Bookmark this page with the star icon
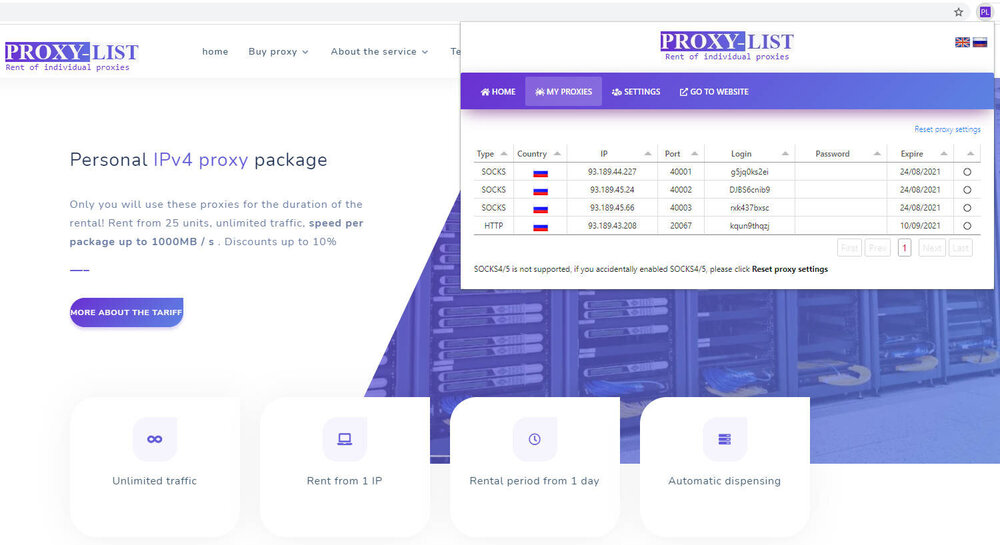 click(x=958, y=12)
